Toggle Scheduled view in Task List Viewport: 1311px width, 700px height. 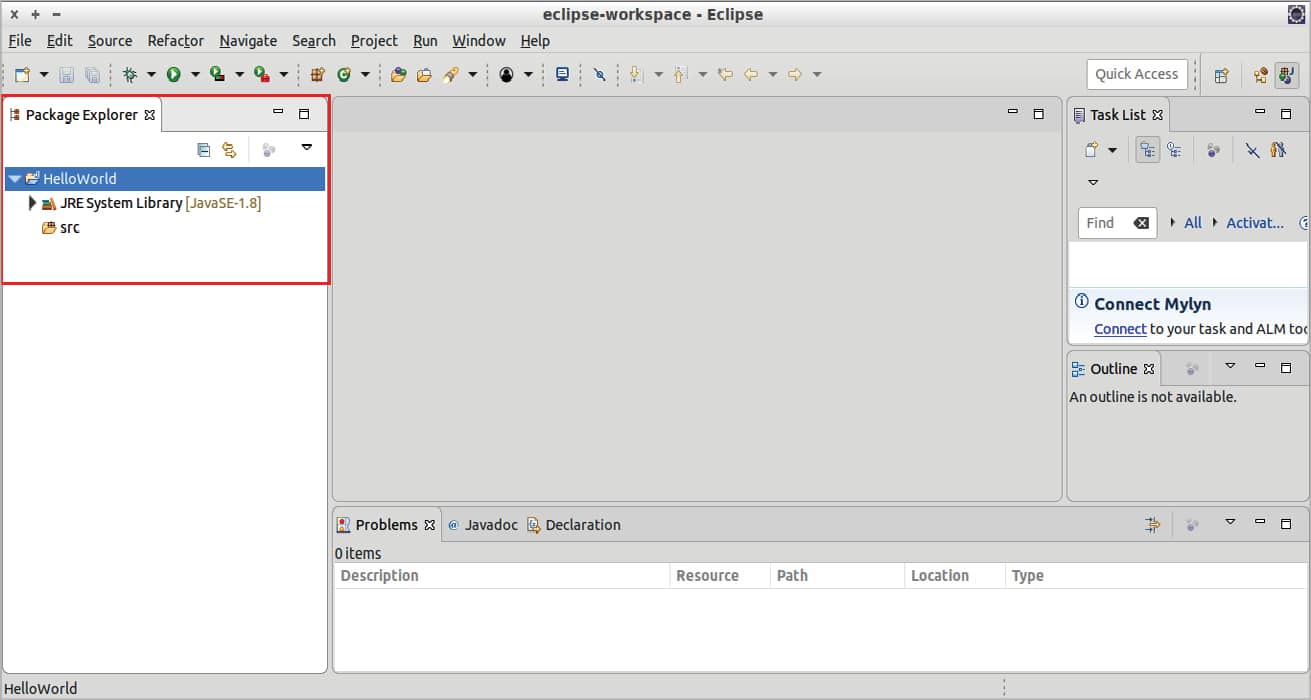[x=1174, y=150]
